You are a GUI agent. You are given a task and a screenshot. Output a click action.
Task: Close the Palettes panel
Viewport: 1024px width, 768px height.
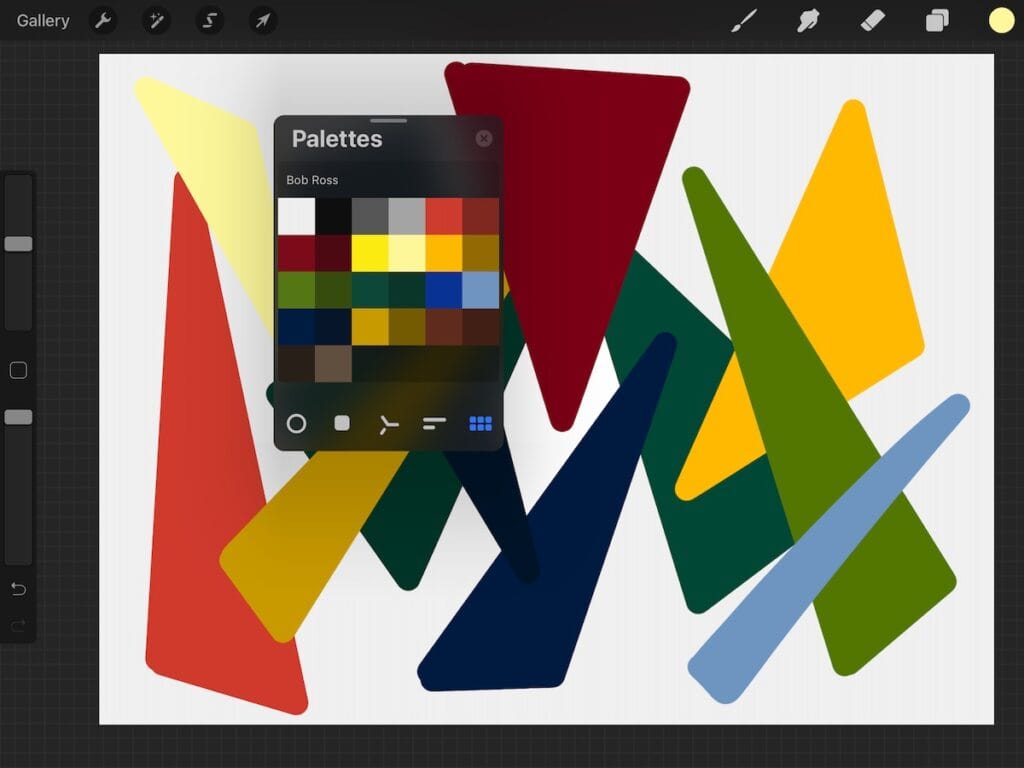pyautogui.click(x=484, y=138)
